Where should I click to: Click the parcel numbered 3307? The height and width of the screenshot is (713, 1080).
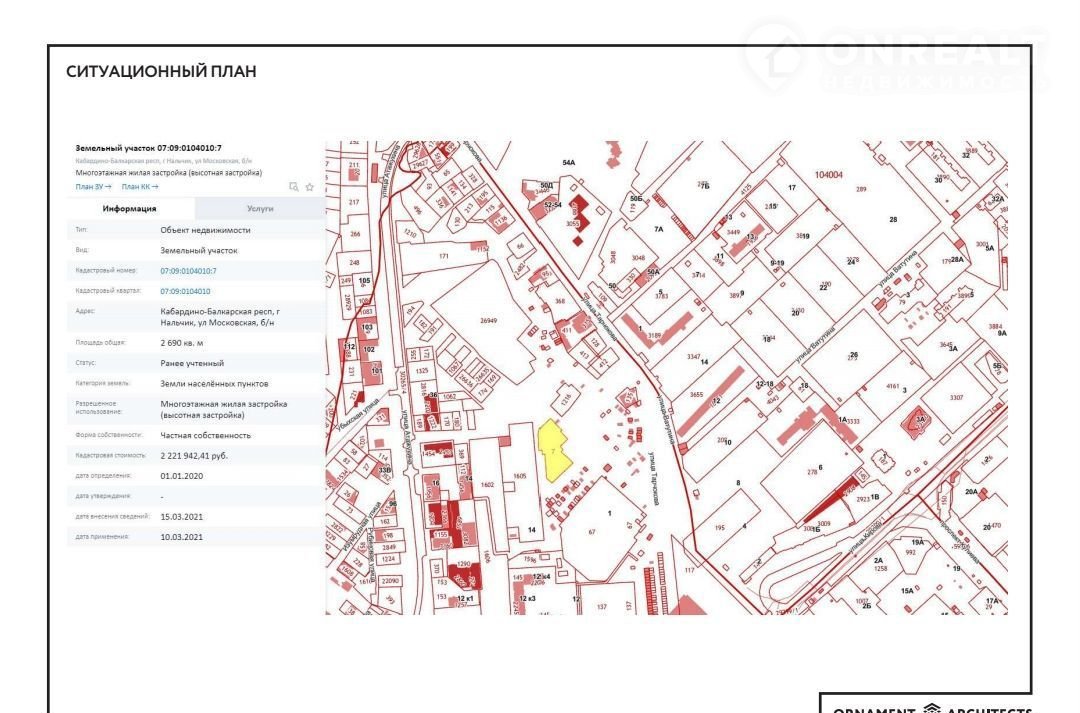pyautogui.click(x=956, y=397)
